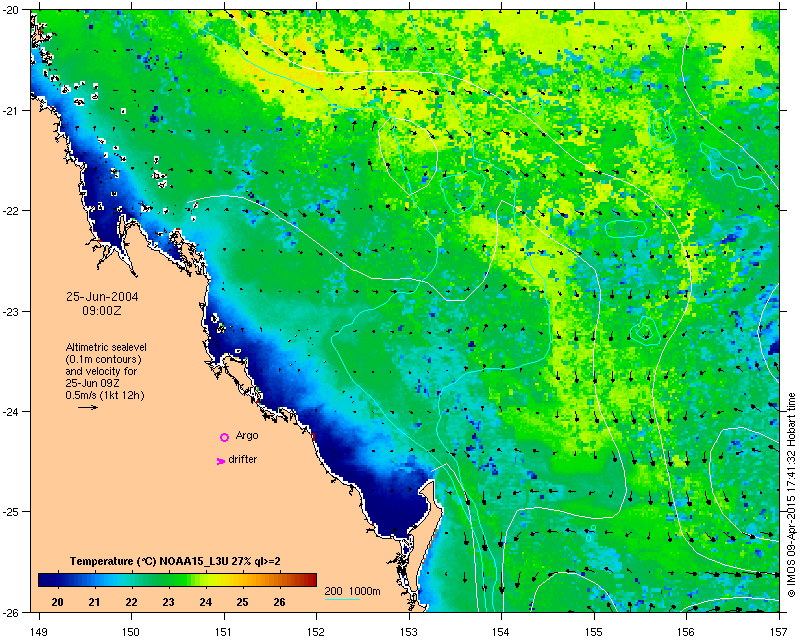Click the colorbar tick label "23"

click(168, 602)
